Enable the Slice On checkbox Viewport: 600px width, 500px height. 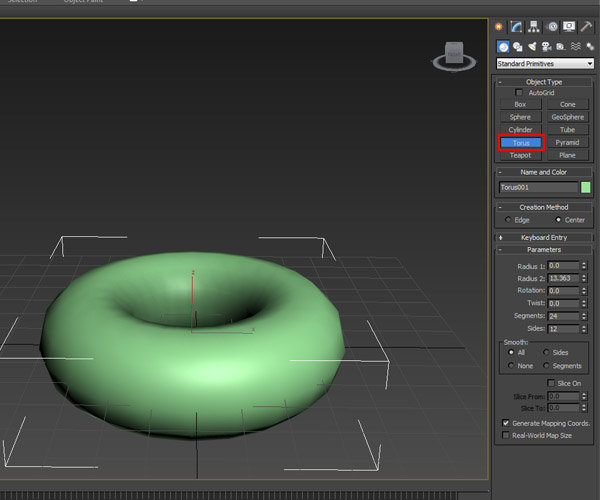(551, 383)
